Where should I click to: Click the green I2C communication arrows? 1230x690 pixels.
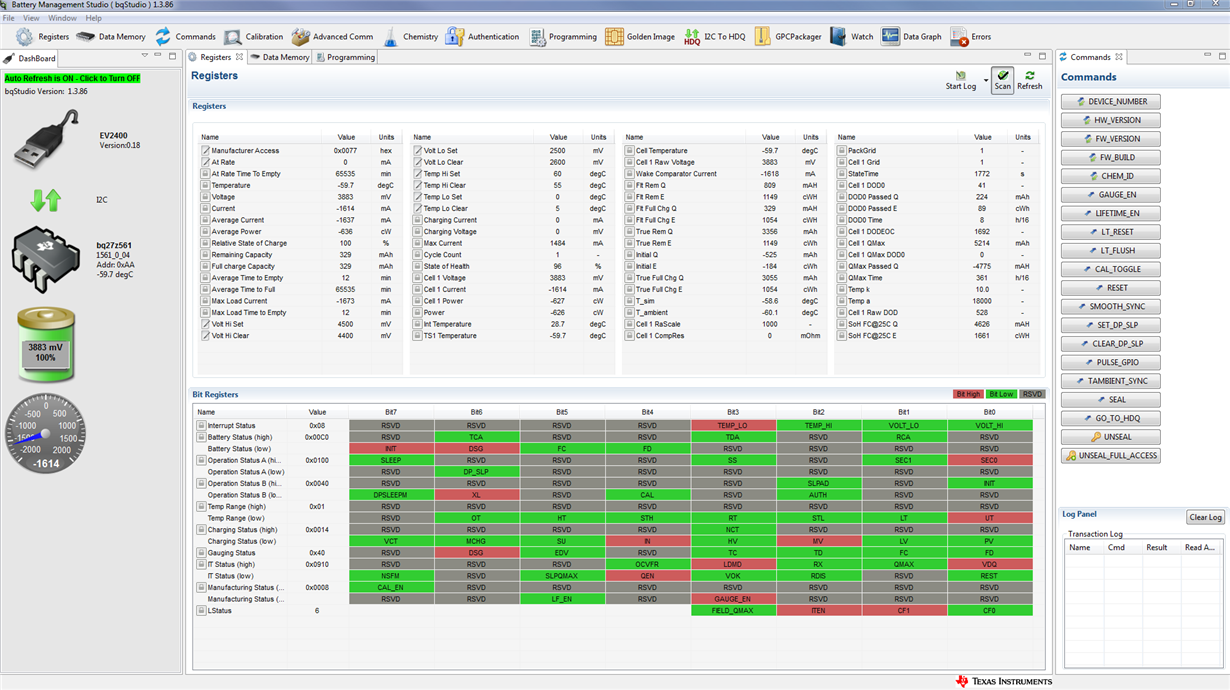(46, 200)
